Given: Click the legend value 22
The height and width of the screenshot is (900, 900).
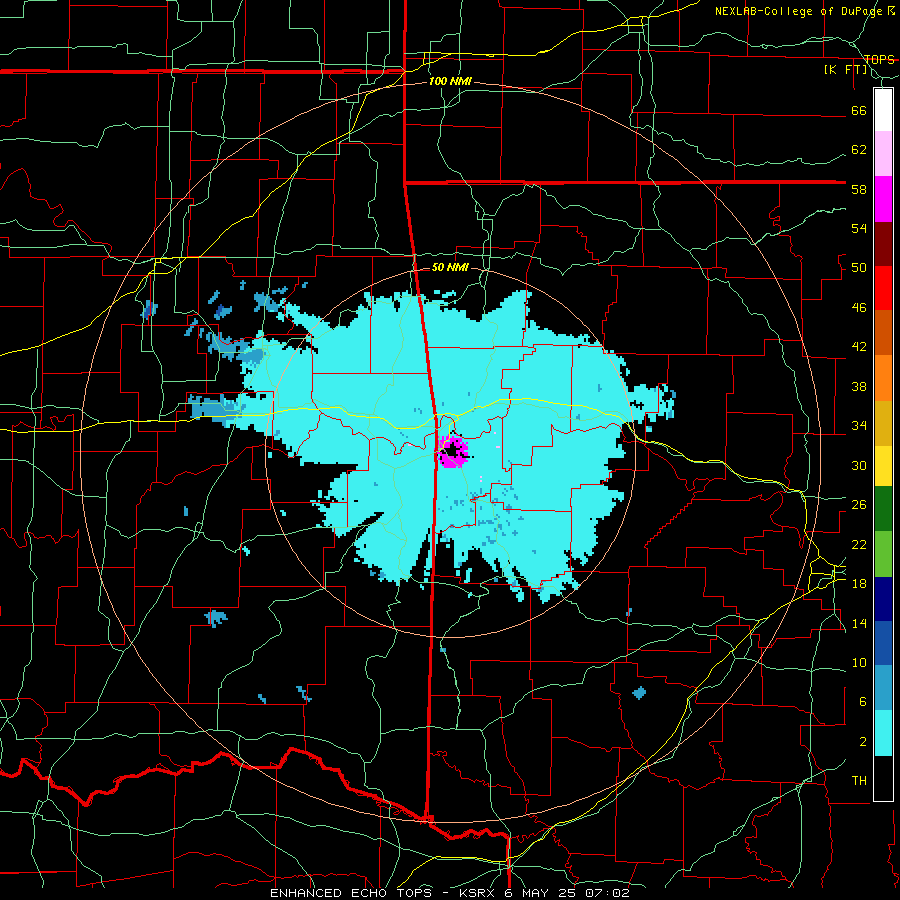Looking at the screenshot, I should pyautogui.click(x=859, y=544).
